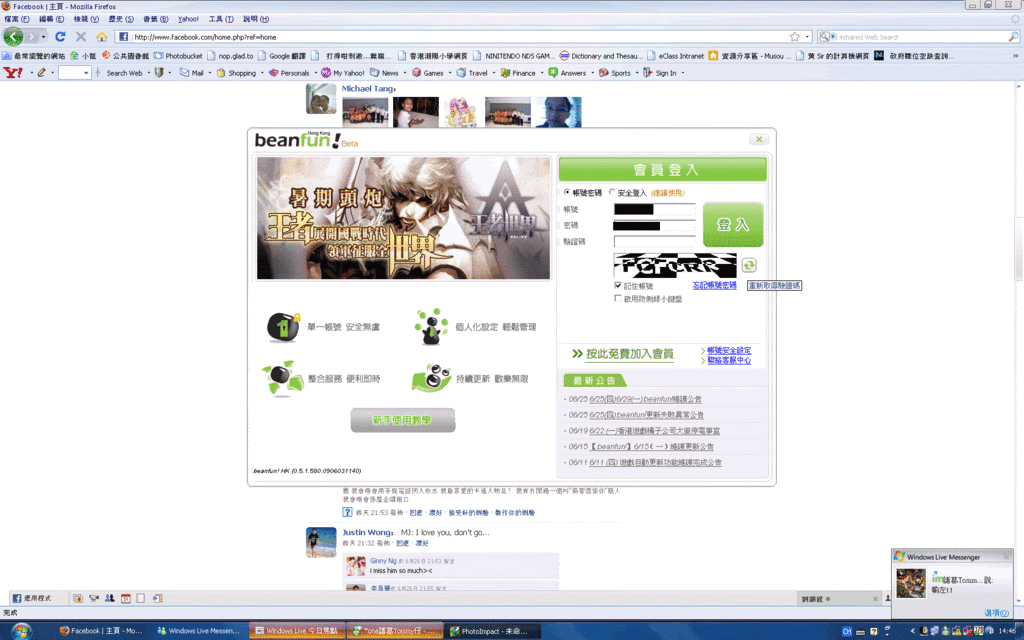Viewport: 1024px width, 640px height.
Task: Open the 帳號安全設定 link
Action: click(x=729, y=351)
